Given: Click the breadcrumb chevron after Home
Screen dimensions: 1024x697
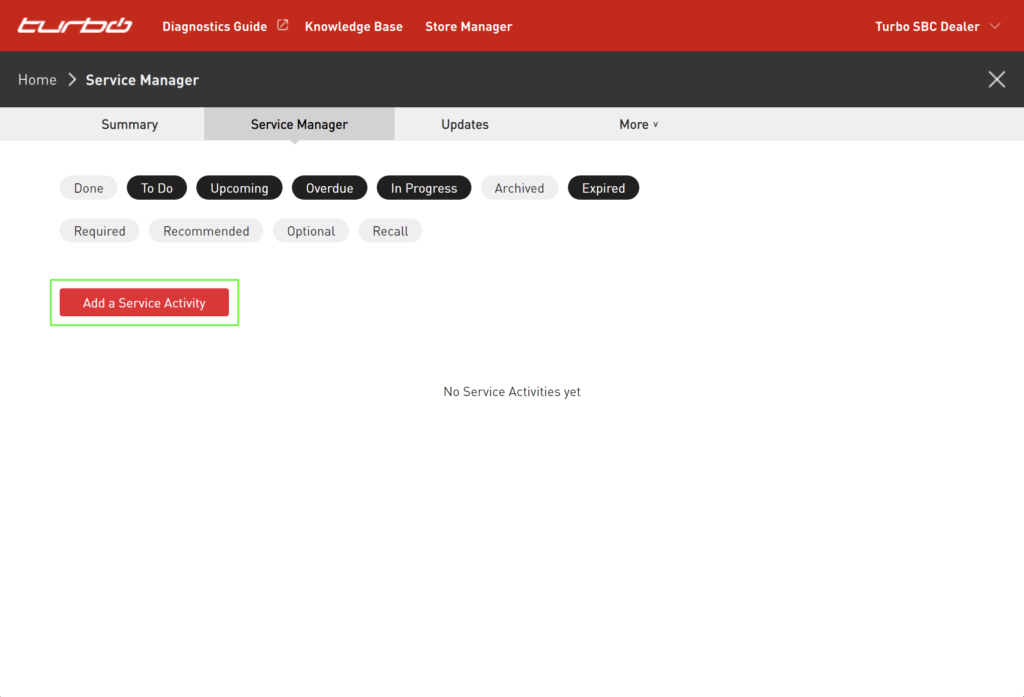Looking at the screenshot, I should click(72, 80).
